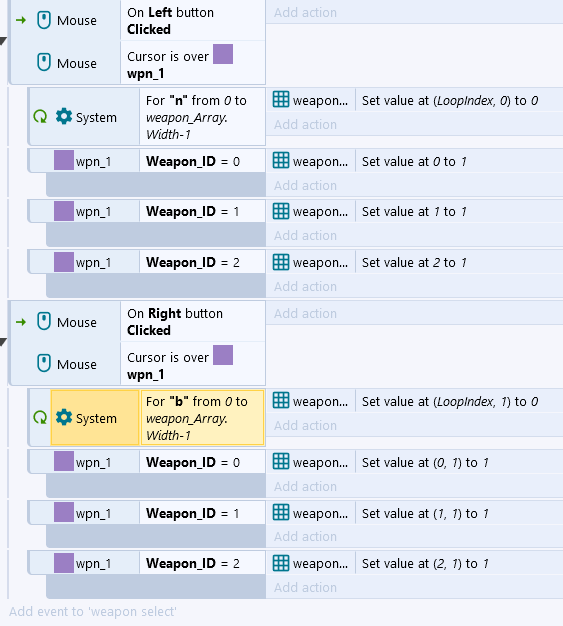Click the green loop arrow beside highlighted System loop
Viewport: 563px width, 626px height.
pos(40,418)
